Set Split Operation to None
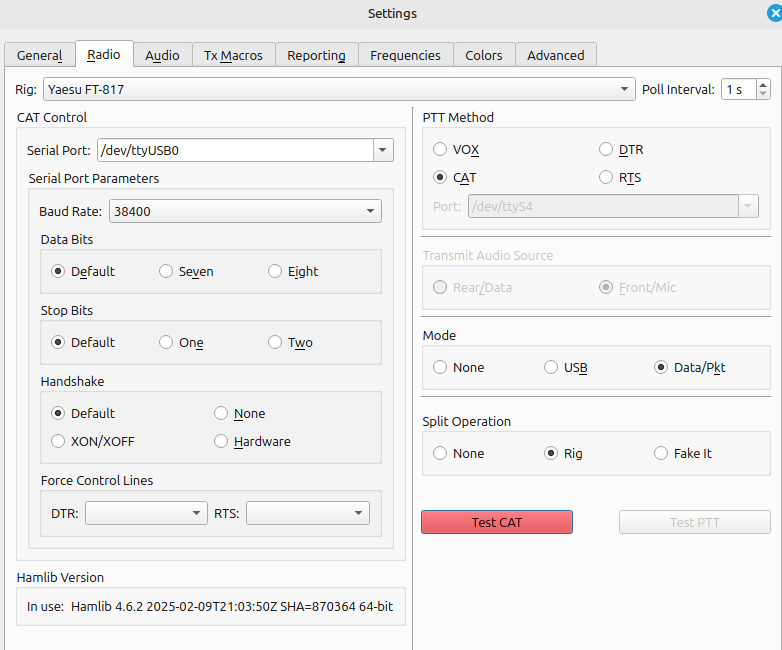The height and width of the screenshot is (650, 782). [x=458, y=453]
